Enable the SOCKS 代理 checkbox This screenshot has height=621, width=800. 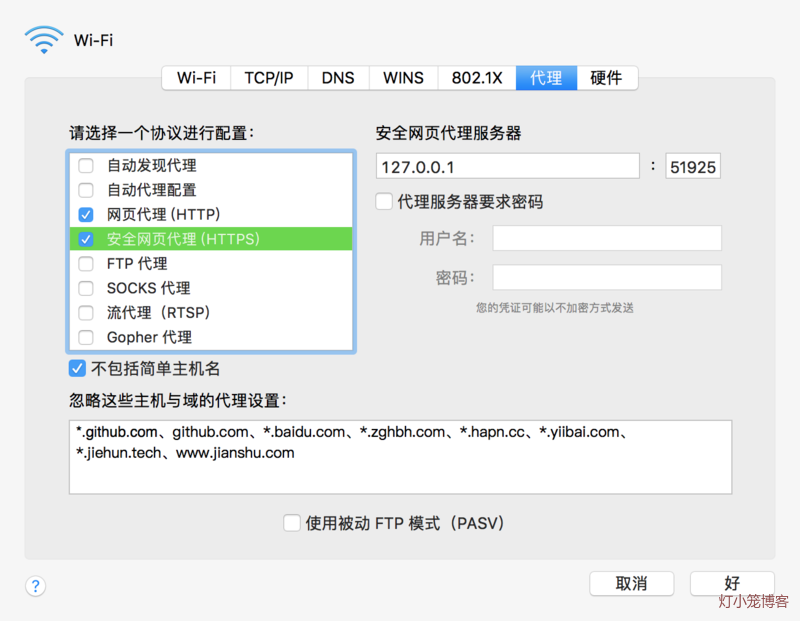86,288
